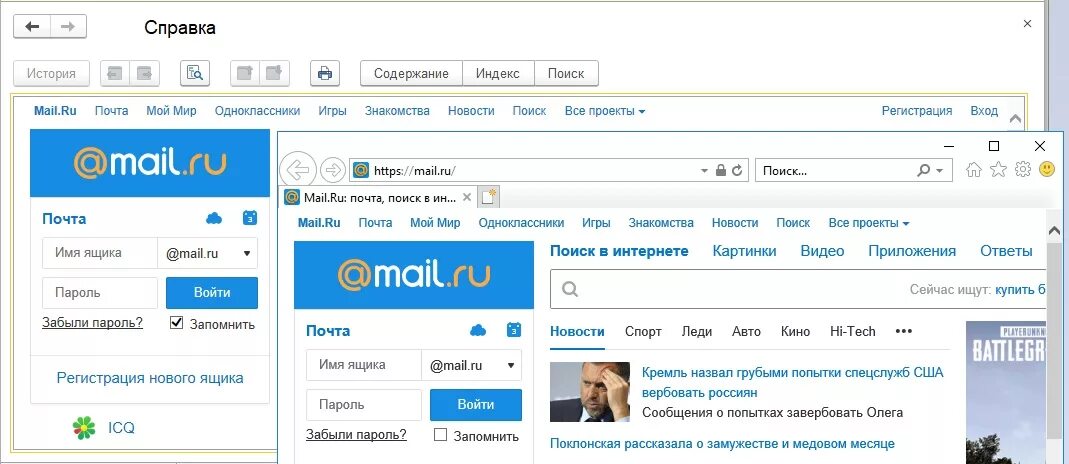Click the Имя ящика input in left panel
1069x464 pixels.
tap(100, 253)
